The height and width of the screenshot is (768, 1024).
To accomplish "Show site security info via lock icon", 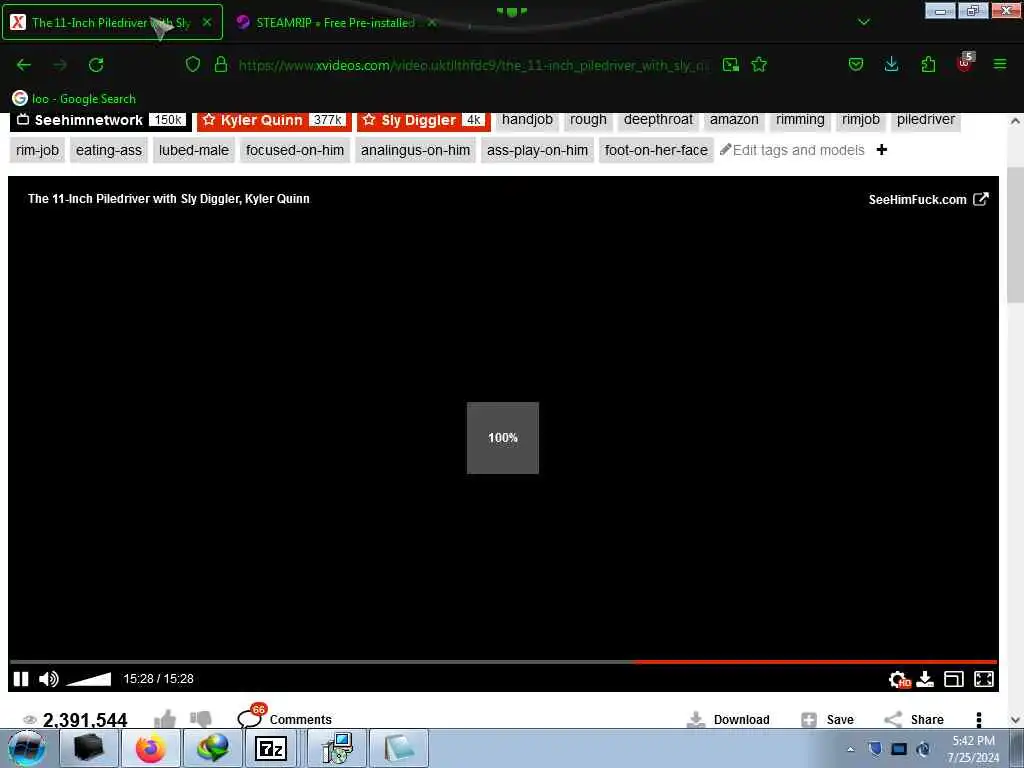I will pos(221,65).
